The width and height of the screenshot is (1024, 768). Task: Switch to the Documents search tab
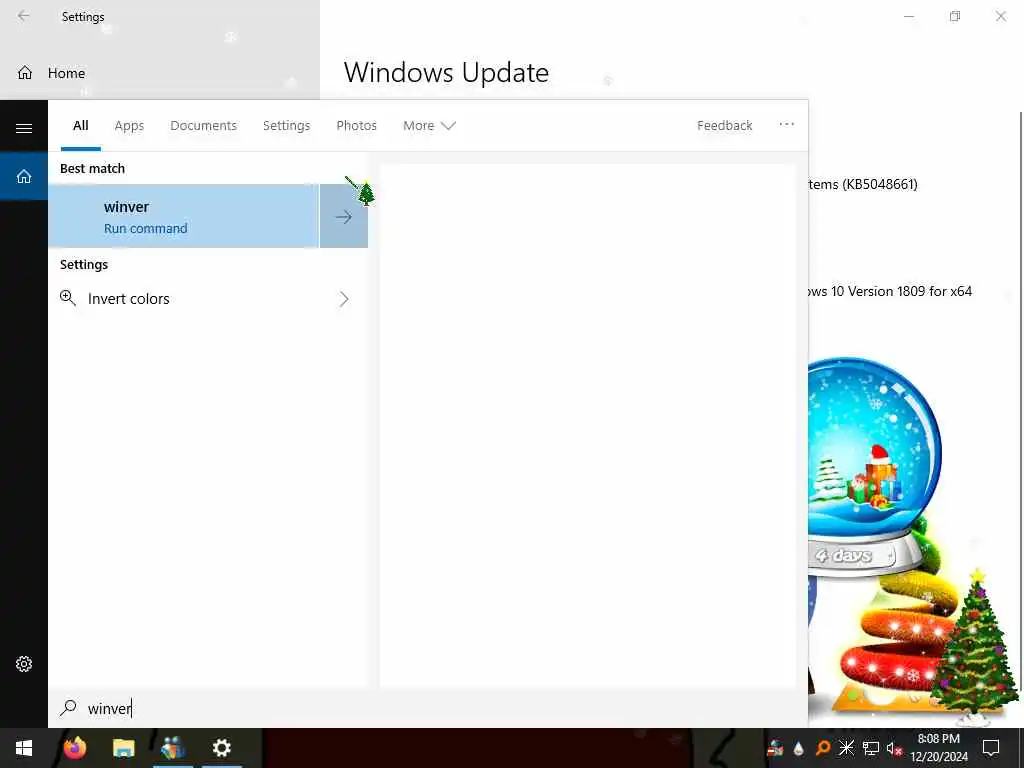point(203,125)
